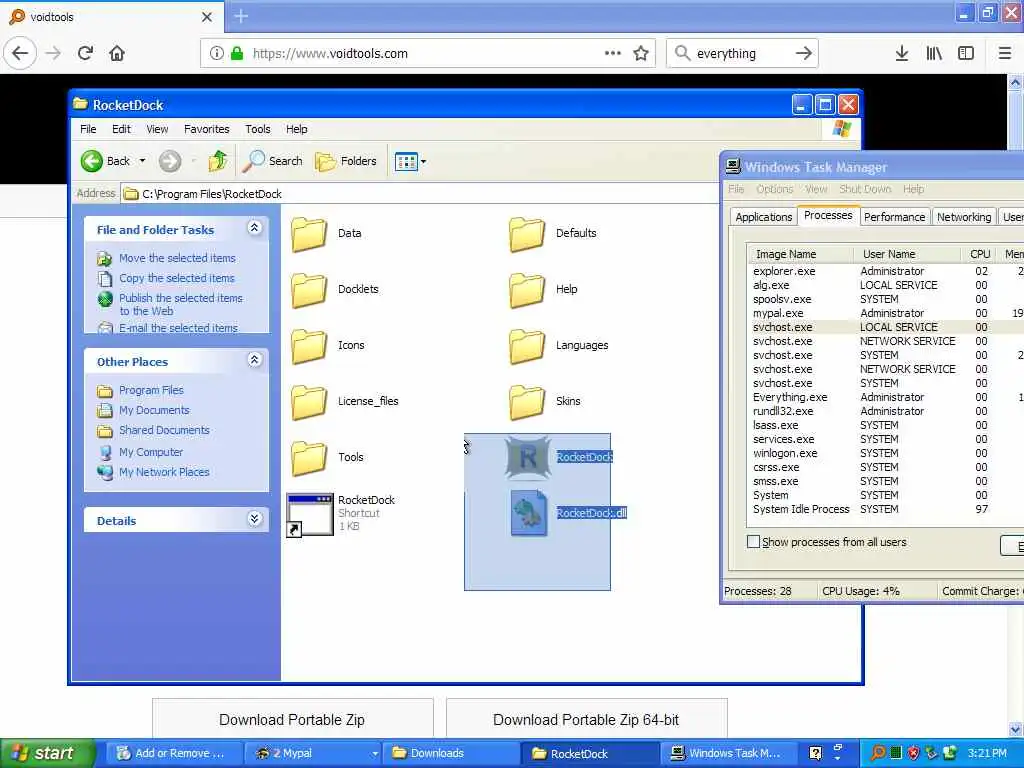
Task: Select the Docklets folder icon
Action: [309, 289]
